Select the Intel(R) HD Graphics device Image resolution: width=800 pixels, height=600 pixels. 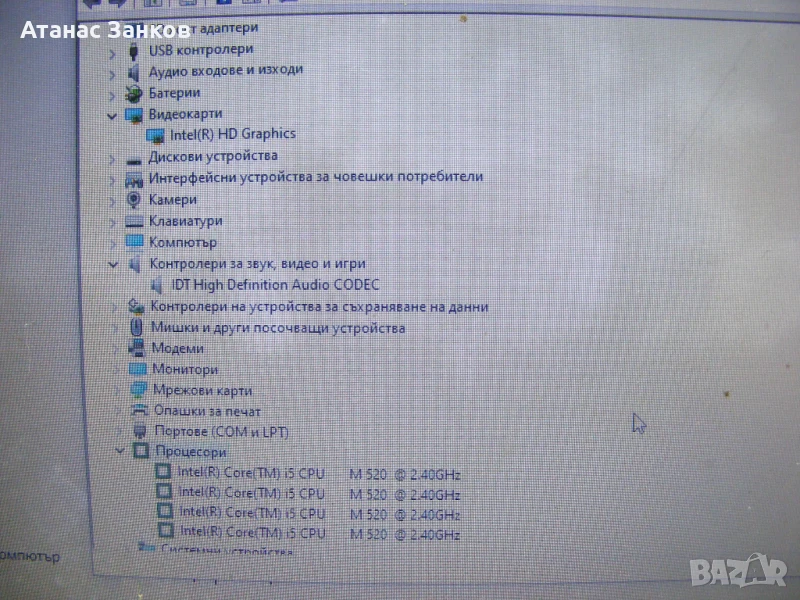click(232, 134)
